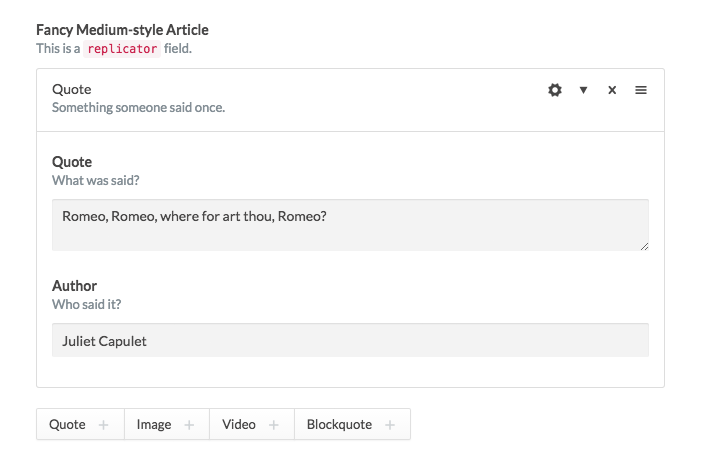Viewport: 705px width, 472px height.
Task: Focus the Romeo quote text area
Action: coord(349,225)
